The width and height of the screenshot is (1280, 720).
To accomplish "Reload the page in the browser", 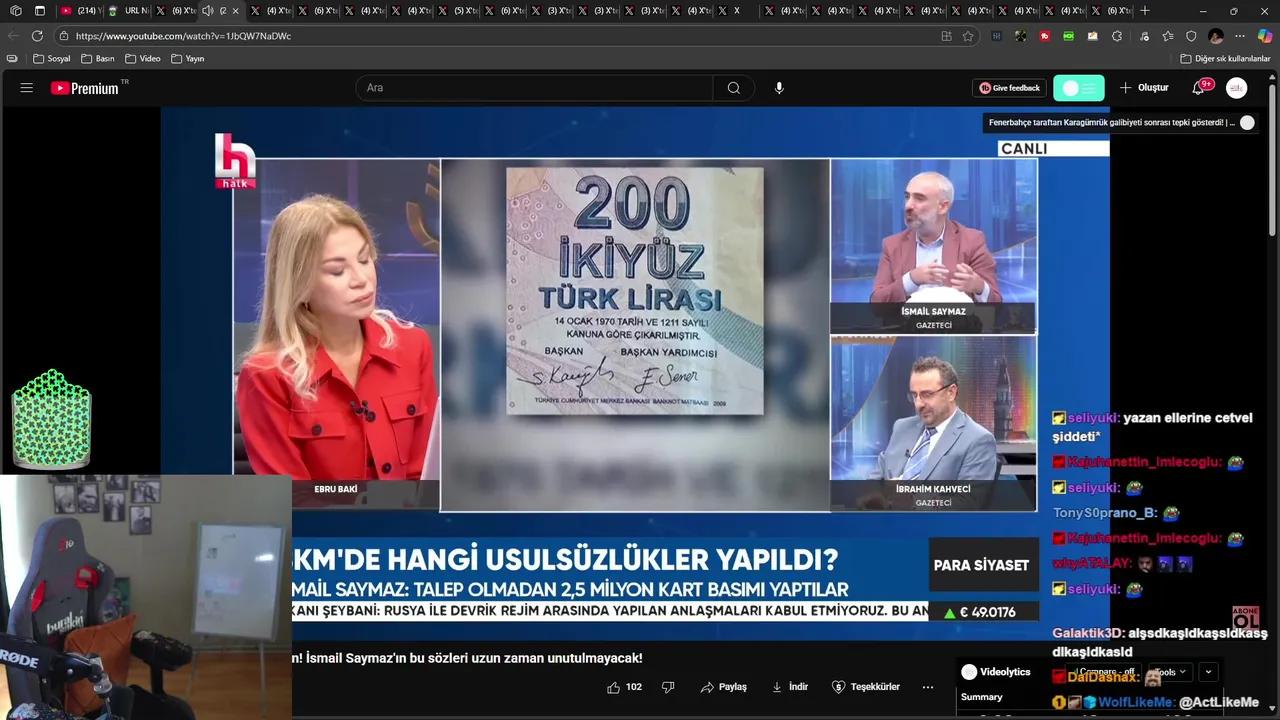I will coord(37,36).
